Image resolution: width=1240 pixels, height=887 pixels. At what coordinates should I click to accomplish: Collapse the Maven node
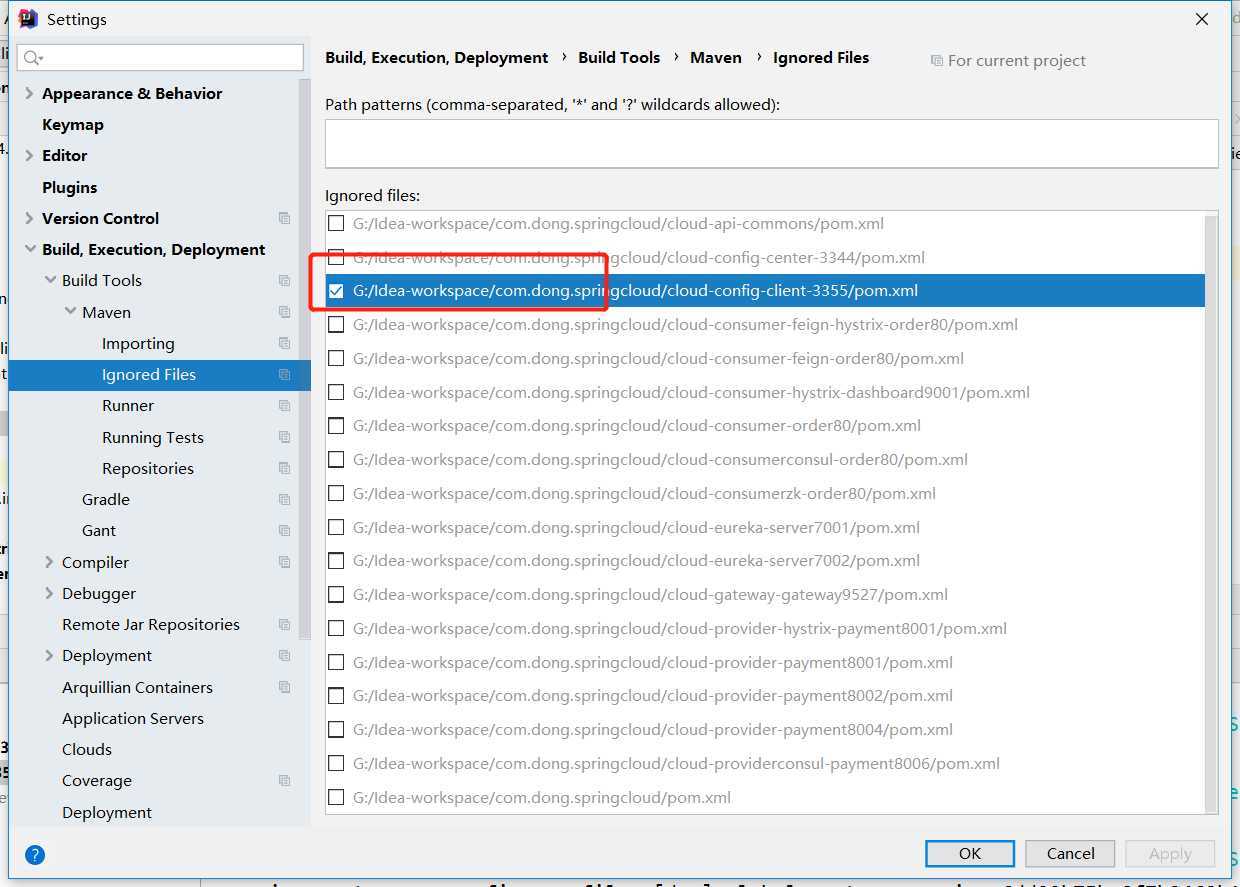pos(69,312)
